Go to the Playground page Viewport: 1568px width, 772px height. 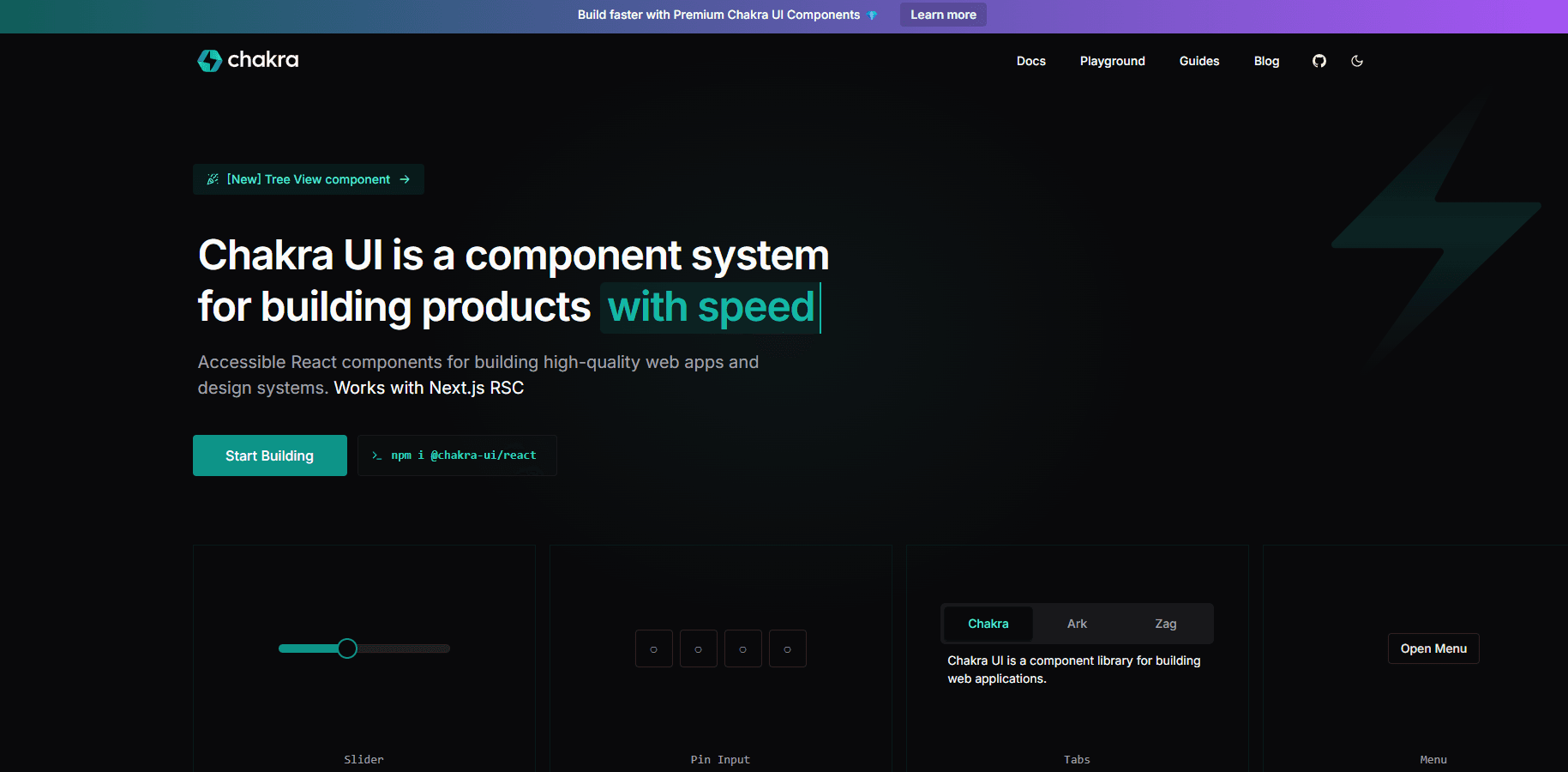coord(1112,61)
